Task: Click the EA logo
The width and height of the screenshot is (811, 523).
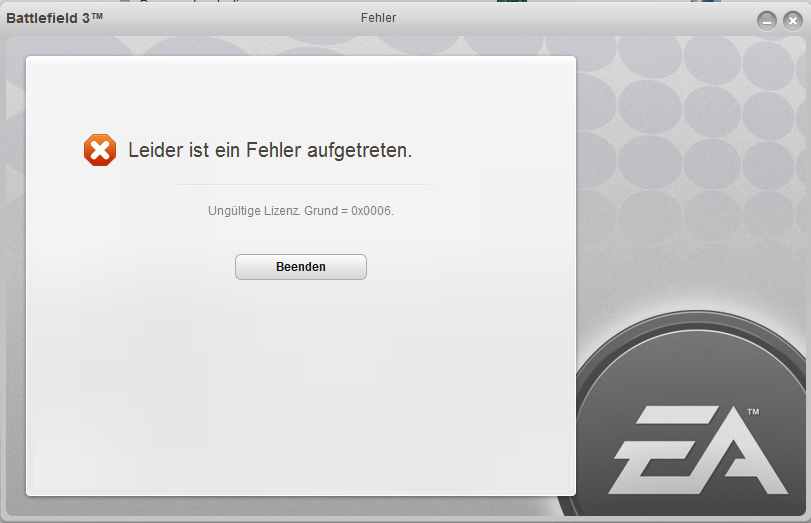Action: click(698, 450)
